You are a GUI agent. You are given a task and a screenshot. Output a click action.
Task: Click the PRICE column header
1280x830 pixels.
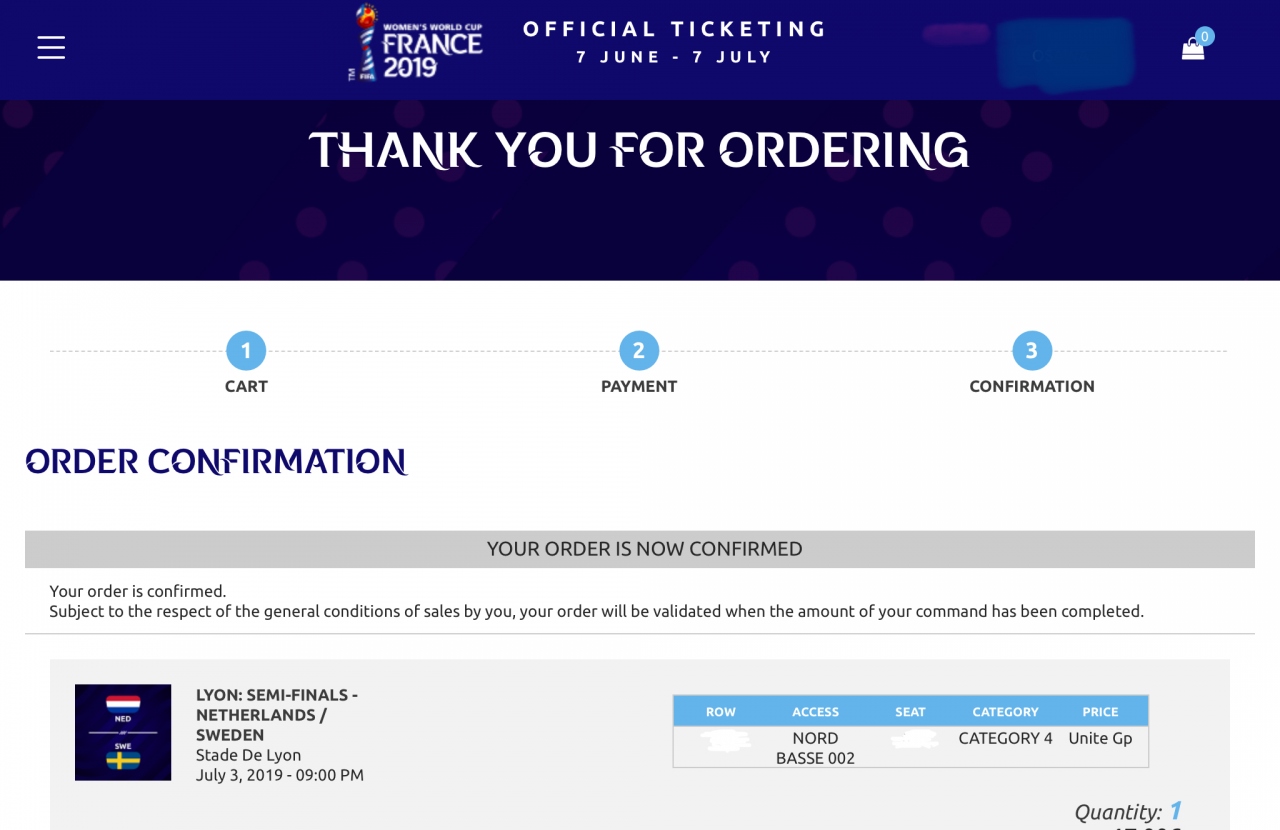1100,712
